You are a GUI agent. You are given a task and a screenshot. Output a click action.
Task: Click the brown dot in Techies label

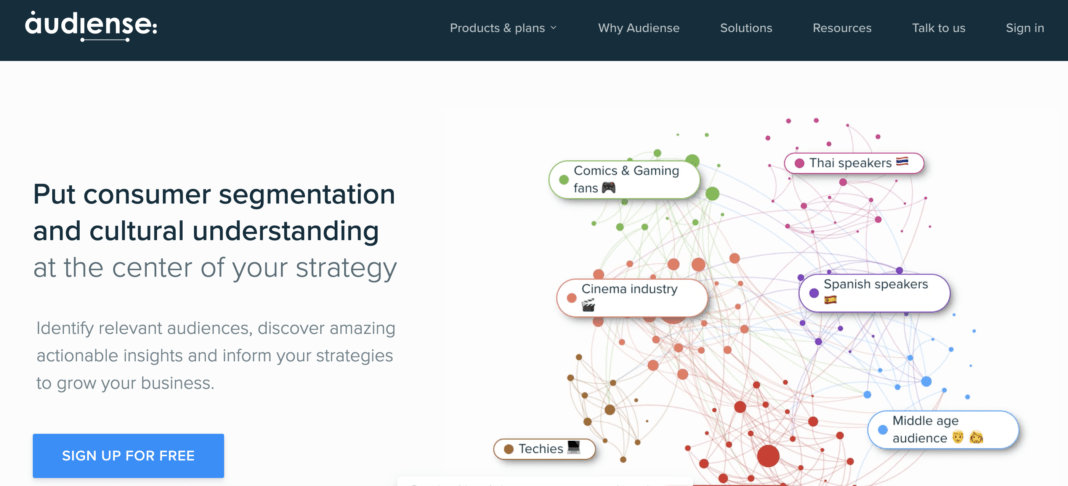click(x=508, y=449)
